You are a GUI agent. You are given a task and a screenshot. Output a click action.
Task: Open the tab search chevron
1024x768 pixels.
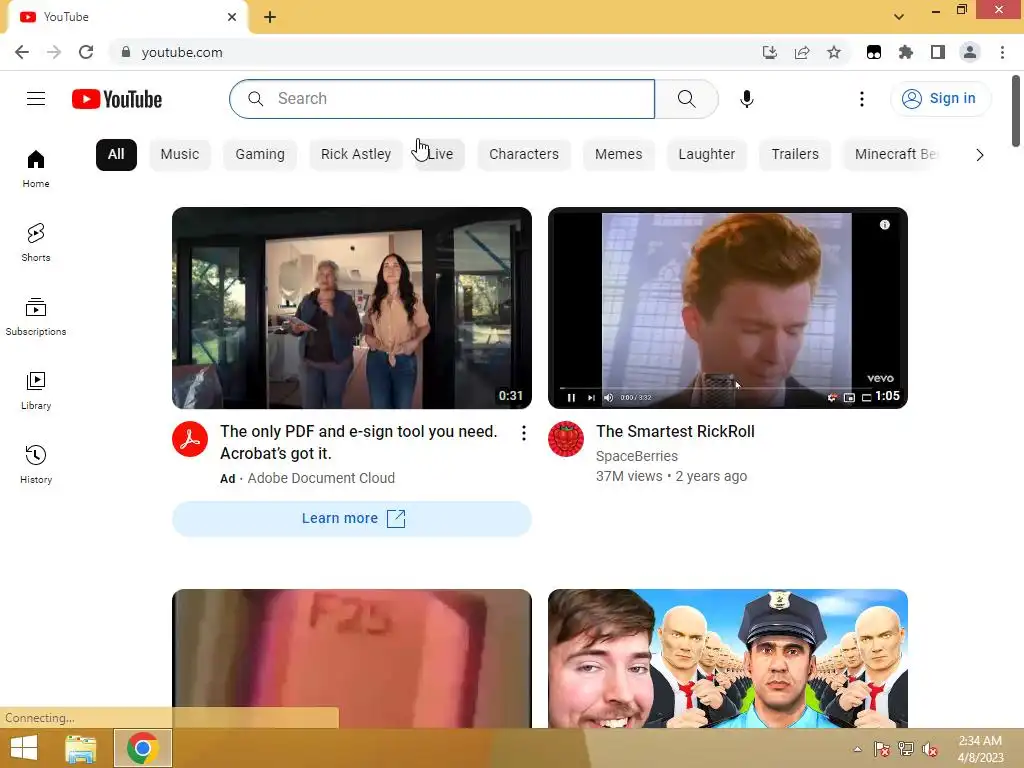tap(899, 17)
